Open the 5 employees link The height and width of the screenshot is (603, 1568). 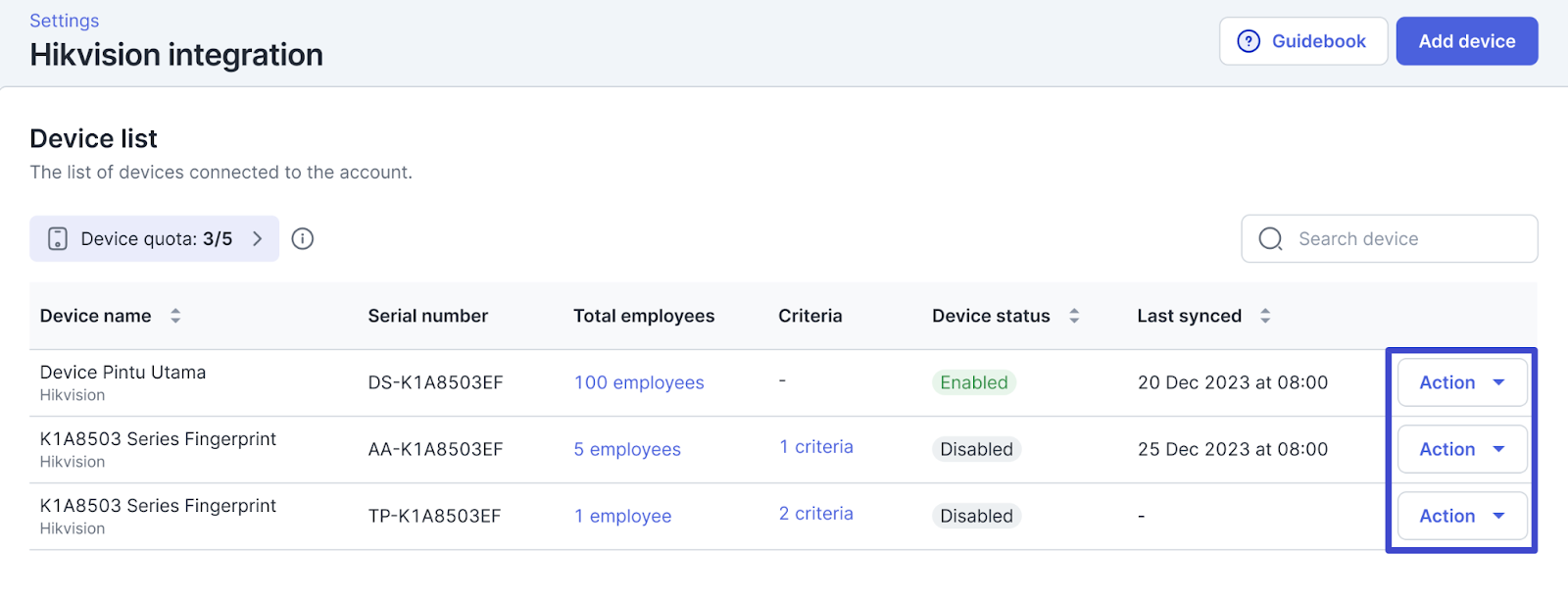click(x=627, y=449)
